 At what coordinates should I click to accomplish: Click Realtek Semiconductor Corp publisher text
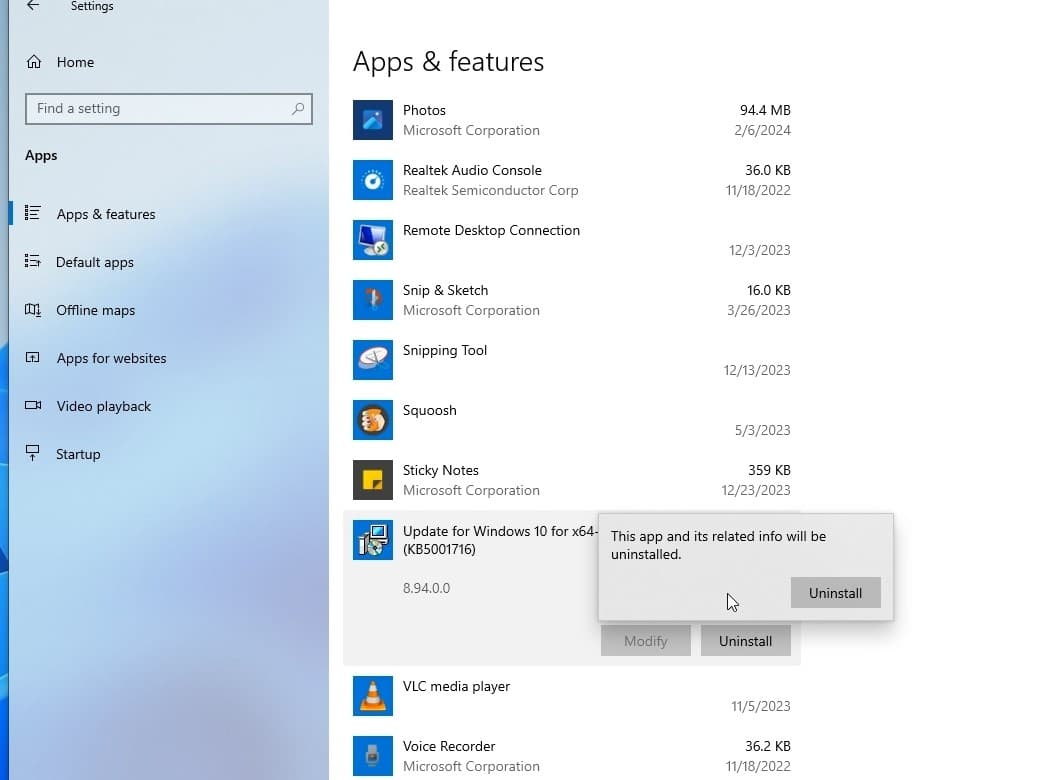[491, 190]
